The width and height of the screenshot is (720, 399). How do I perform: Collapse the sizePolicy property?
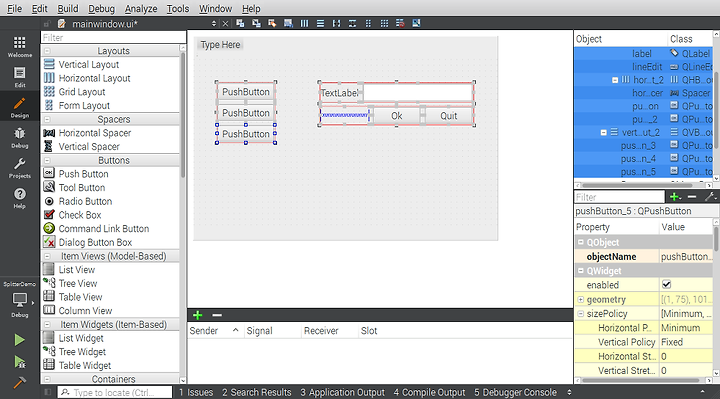(580, 314)
